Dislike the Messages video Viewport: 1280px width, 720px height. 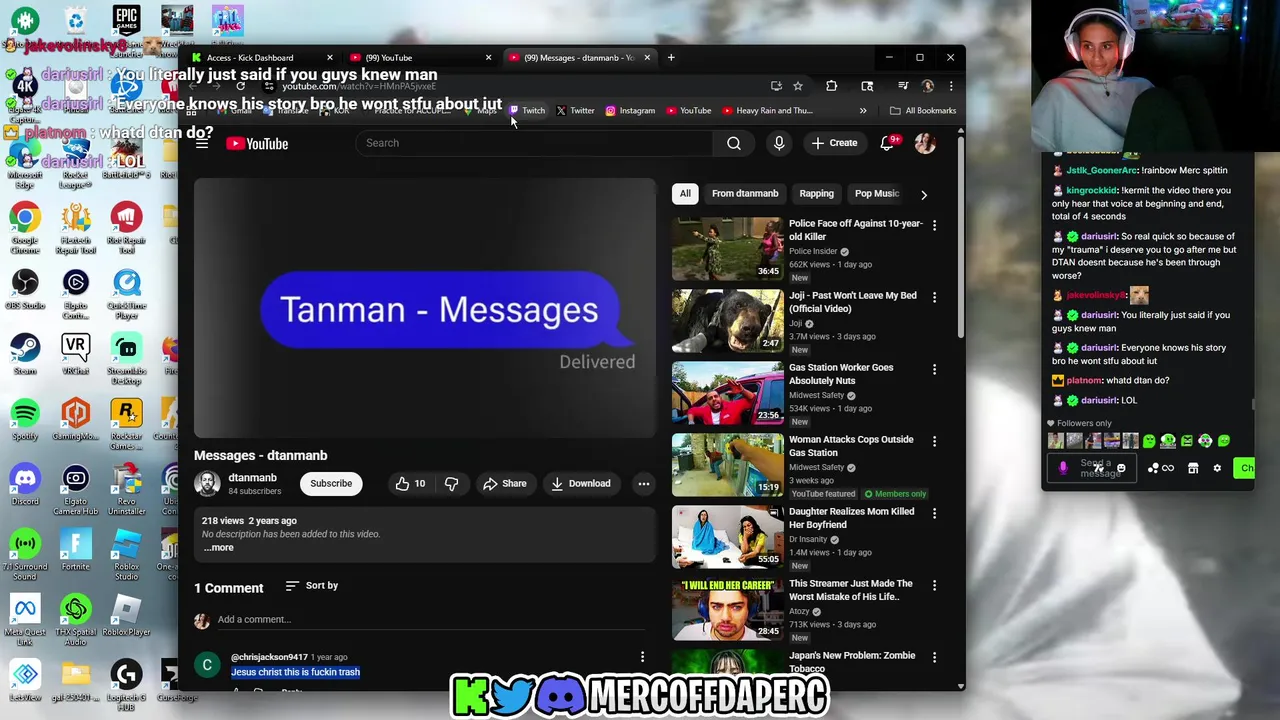click(x=451, y=484)
